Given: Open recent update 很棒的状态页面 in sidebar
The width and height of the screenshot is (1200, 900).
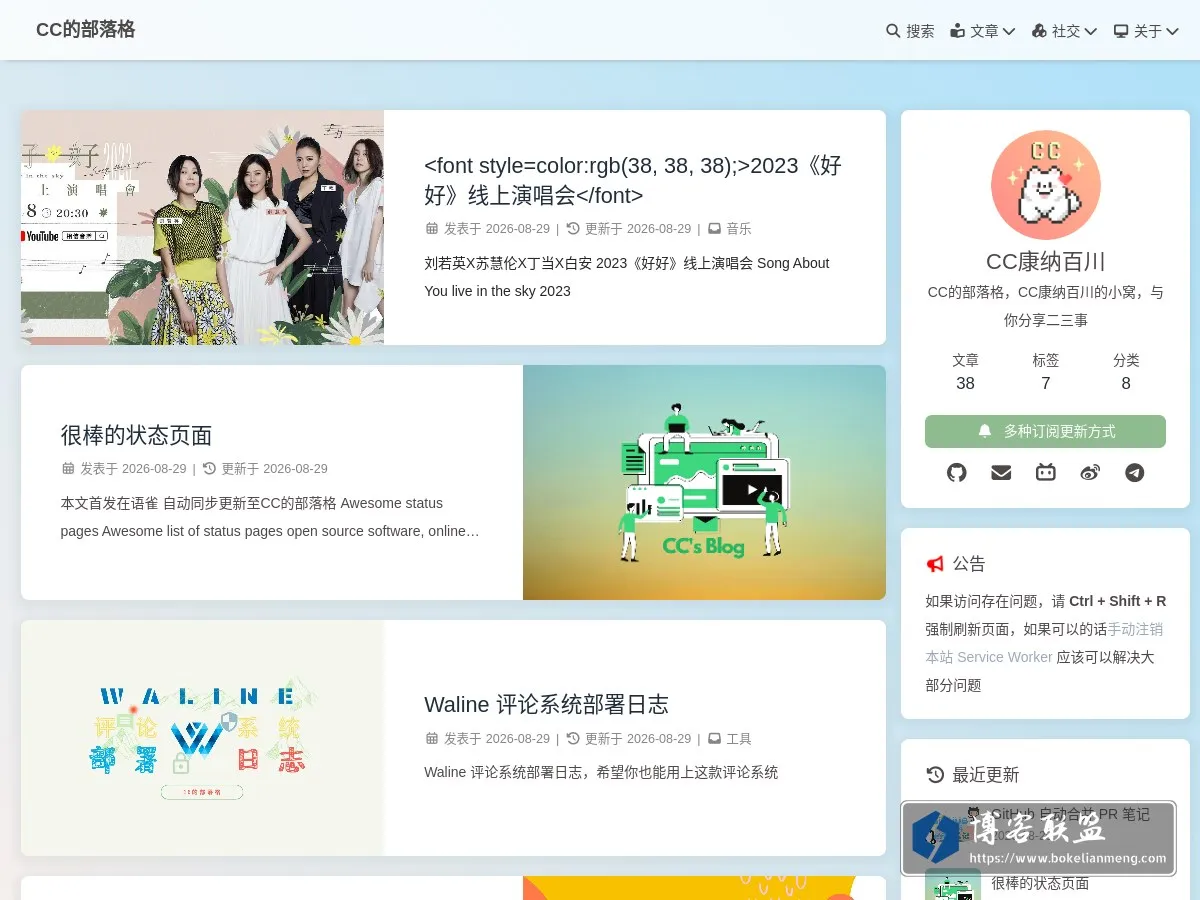Looking at the screenshot, I should [x=1040, y=883].
